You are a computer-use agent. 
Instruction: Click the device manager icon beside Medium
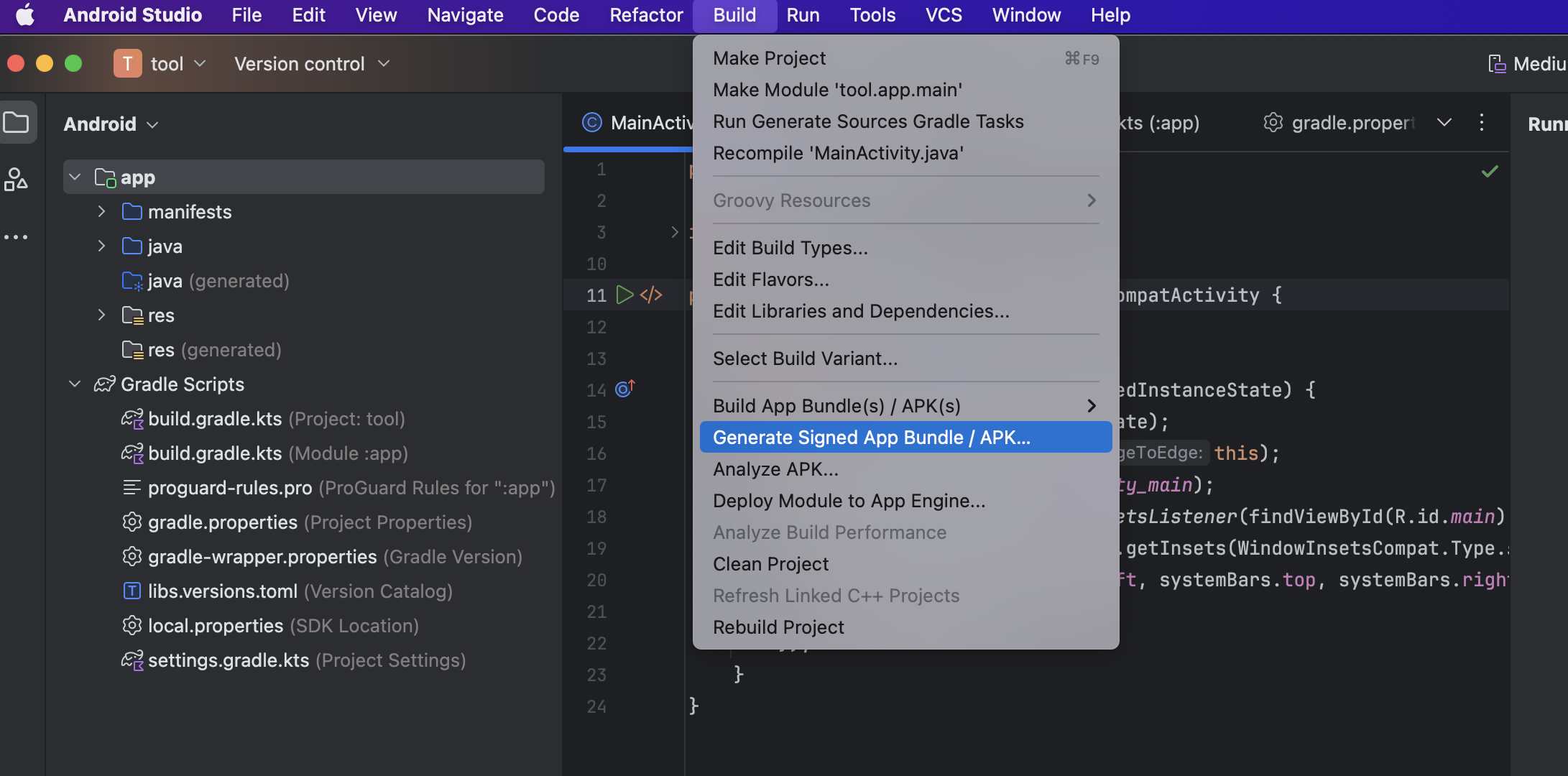pyautogui.click(x=1497, y=64)
